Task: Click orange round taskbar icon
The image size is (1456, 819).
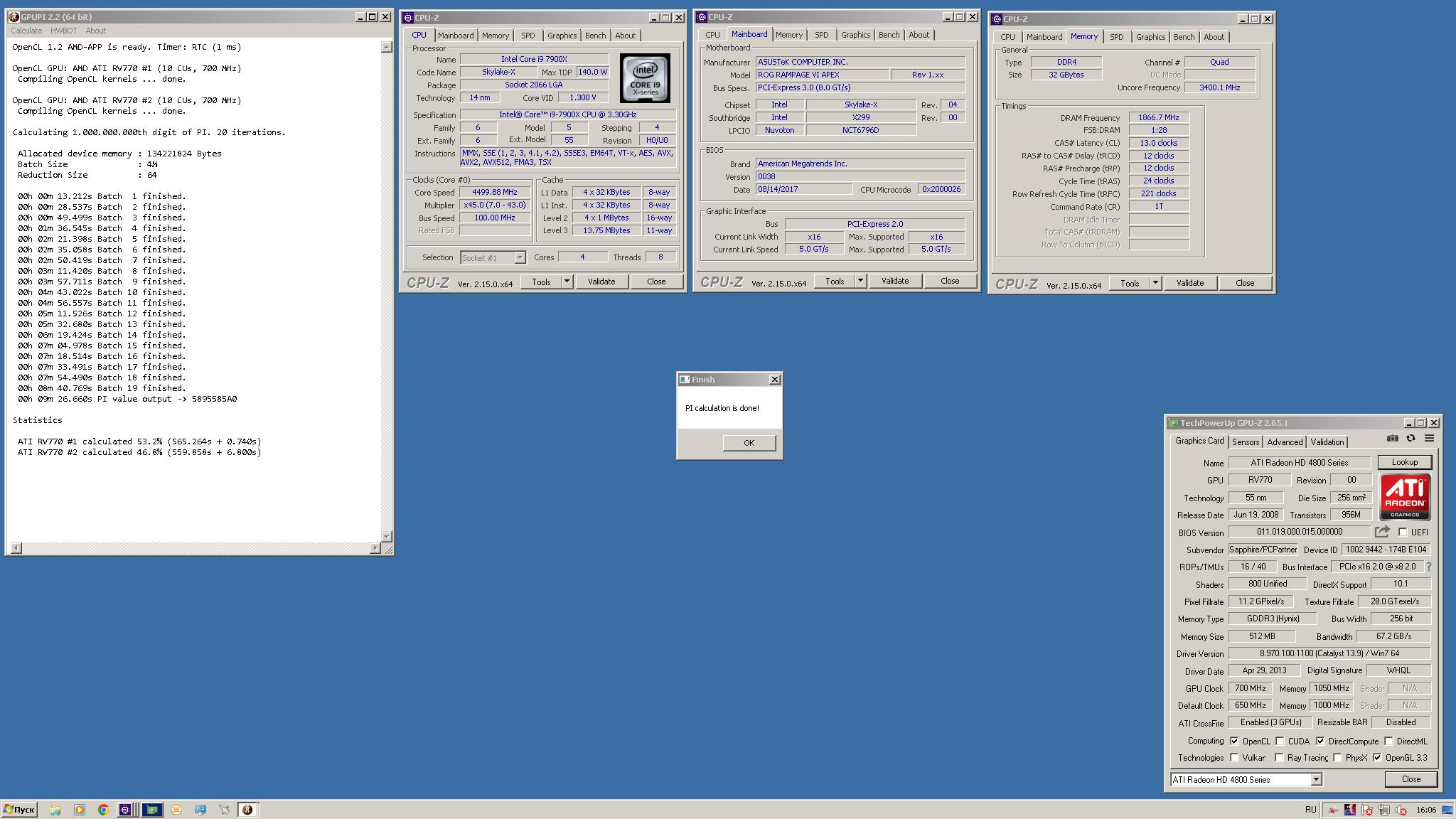Action: (x=176, y=810)
